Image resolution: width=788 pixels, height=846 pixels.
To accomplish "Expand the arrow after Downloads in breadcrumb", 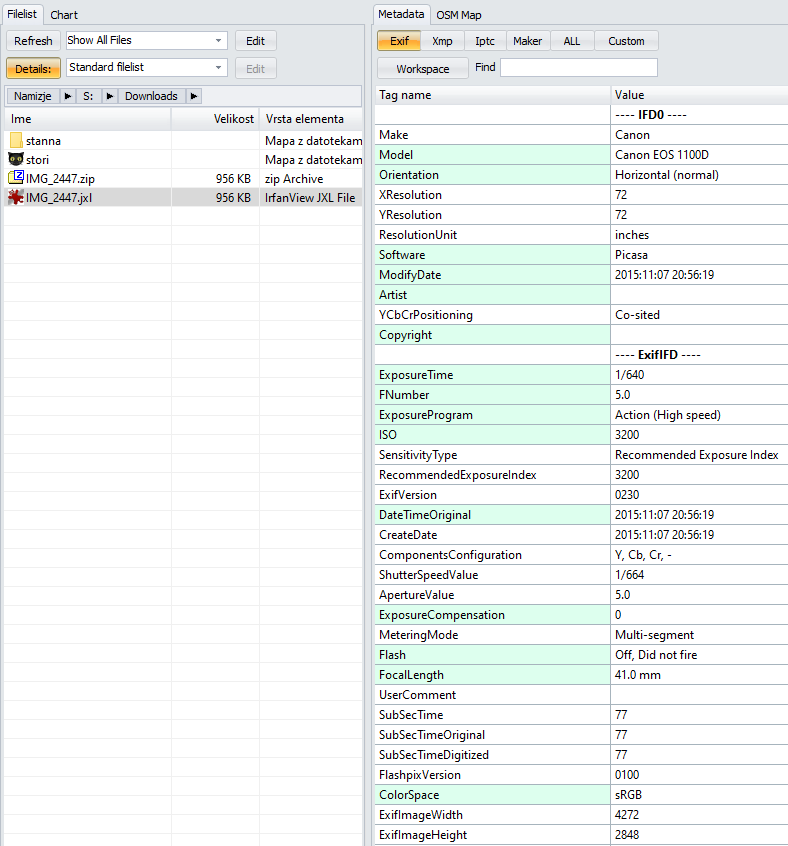I will (194, 96).
